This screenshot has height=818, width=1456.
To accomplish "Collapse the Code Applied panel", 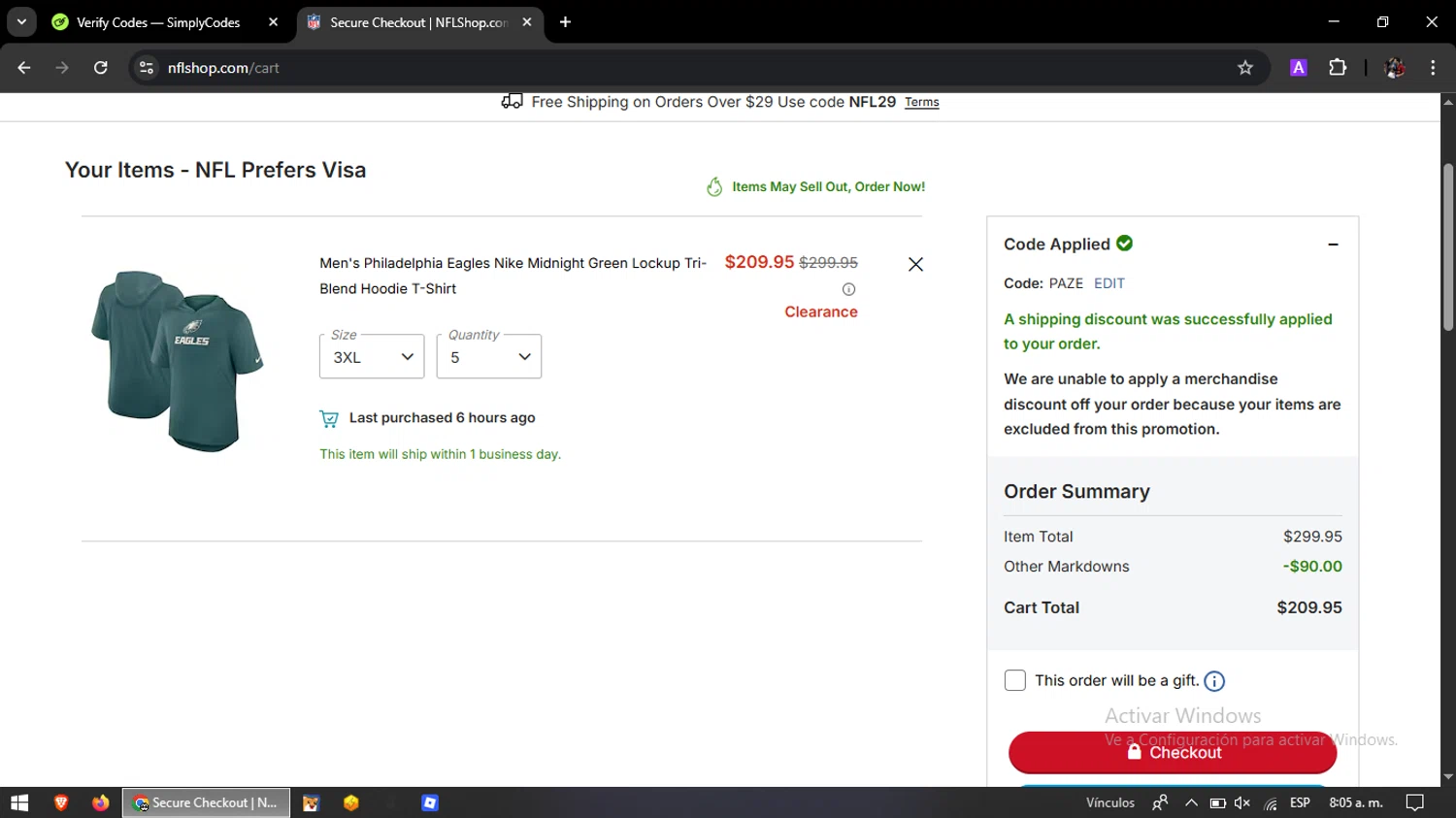I will point(1333,245).
